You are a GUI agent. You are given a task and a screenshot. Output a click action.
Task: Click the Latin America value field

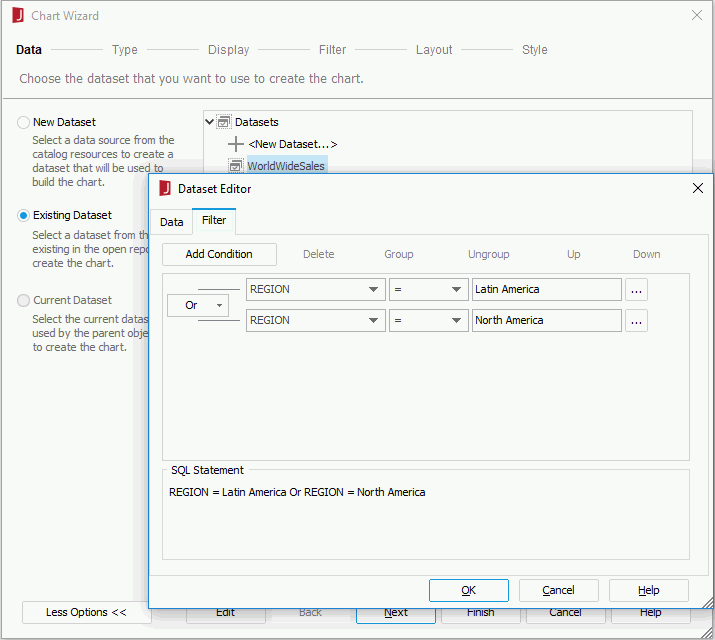547,289
